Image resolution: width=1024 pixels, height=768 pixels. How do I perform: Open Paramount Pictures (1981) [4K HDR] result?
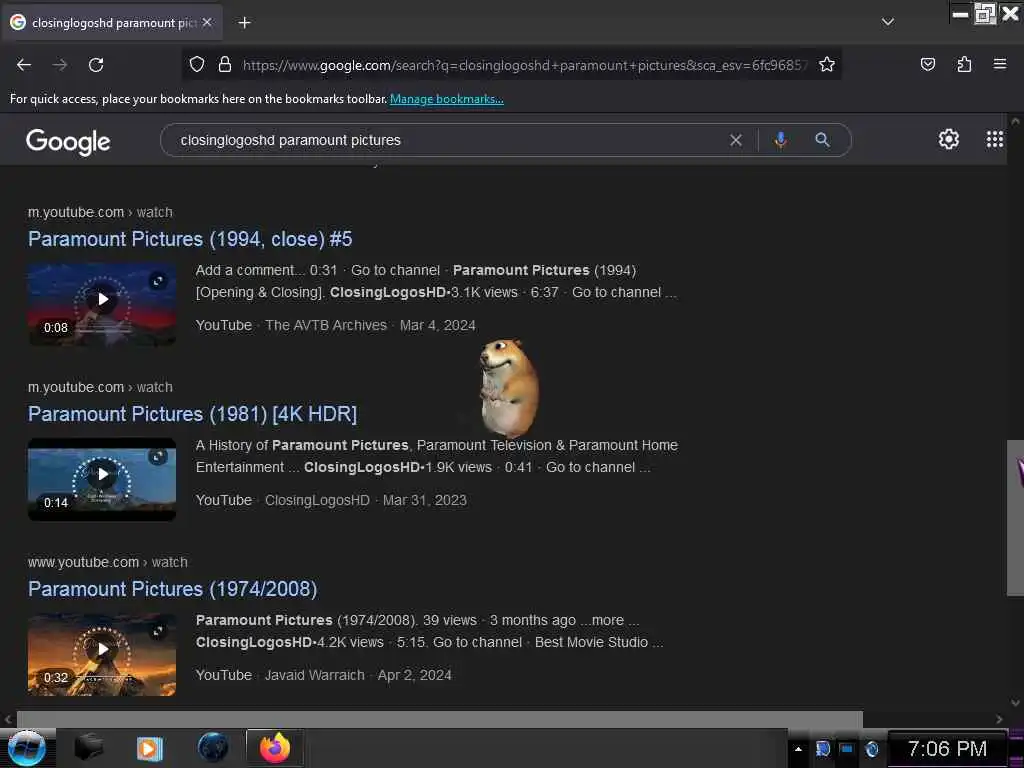[192, 414]
